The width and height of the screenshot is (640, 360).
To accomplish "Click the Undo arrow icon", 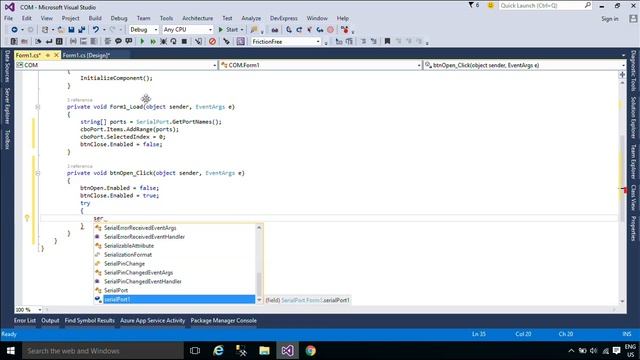I will pos(96,30).
